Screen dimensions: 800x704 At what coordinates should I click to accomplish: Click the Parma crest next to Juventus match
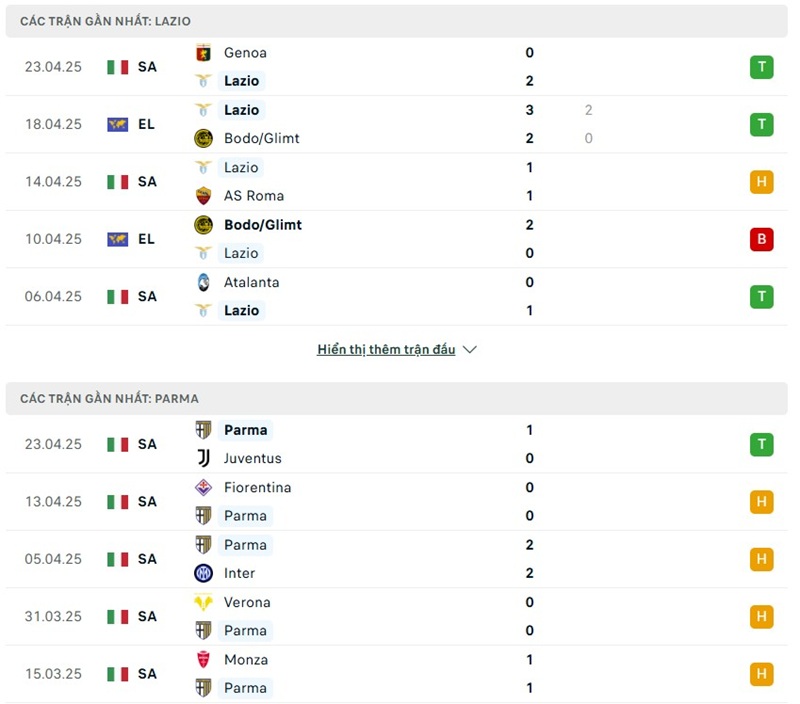point(202,429)
